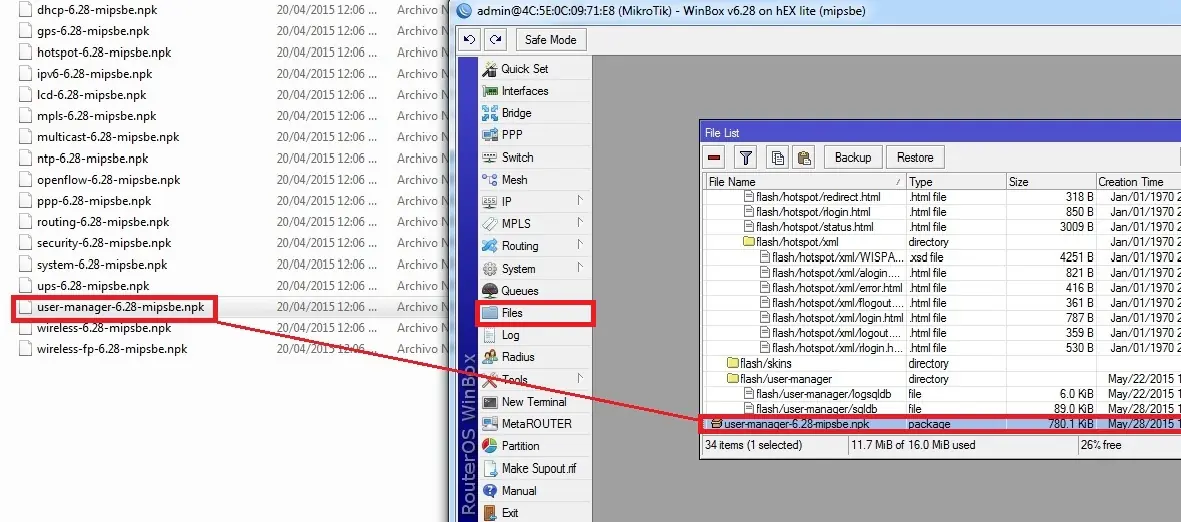Viewport: 1181px width, 522px height.
Task: Click the Manual icon in sidebar
Action: click(x=490, y=490)
